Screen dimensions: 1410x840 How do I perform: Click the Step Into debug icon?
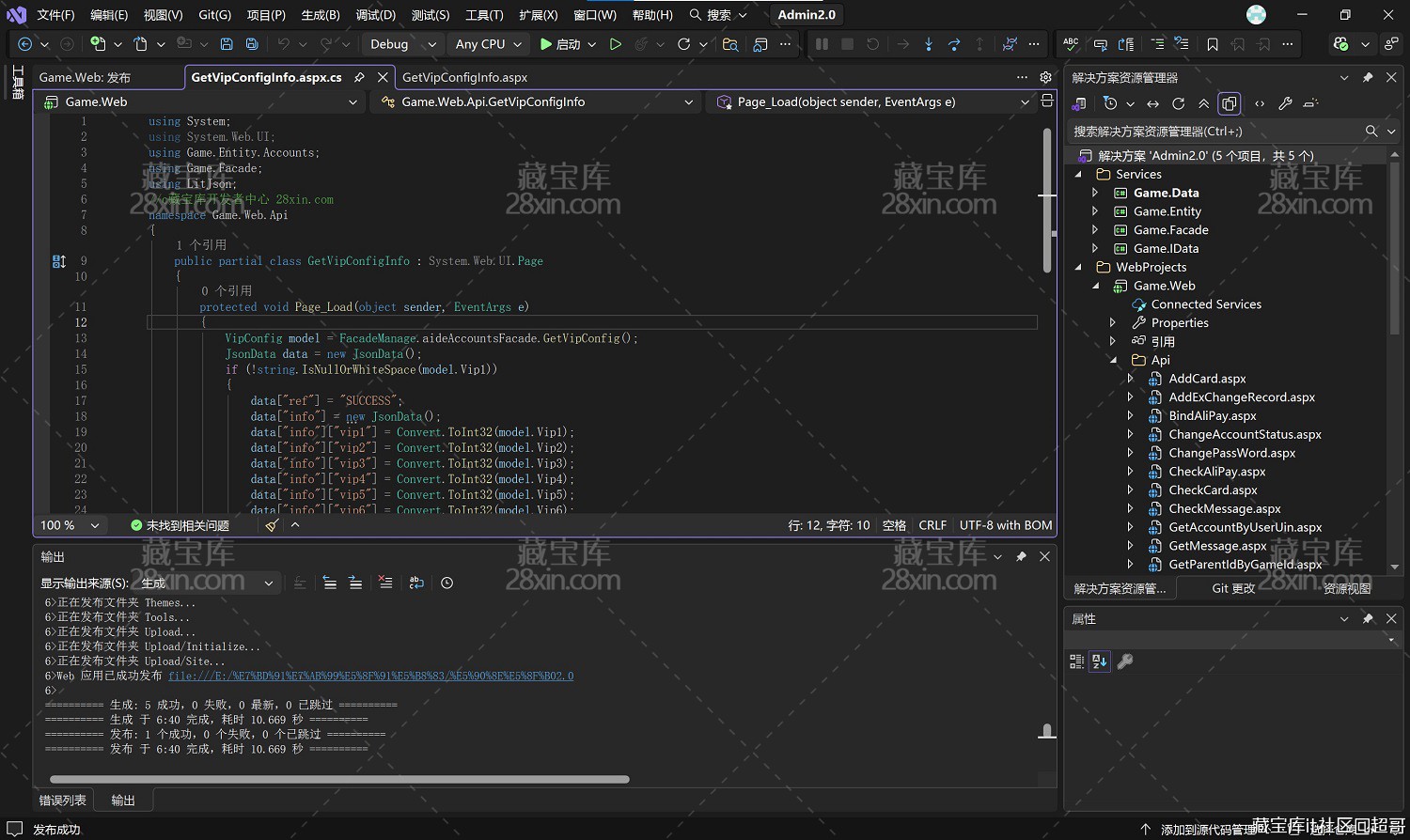click(x=929, y=44)
